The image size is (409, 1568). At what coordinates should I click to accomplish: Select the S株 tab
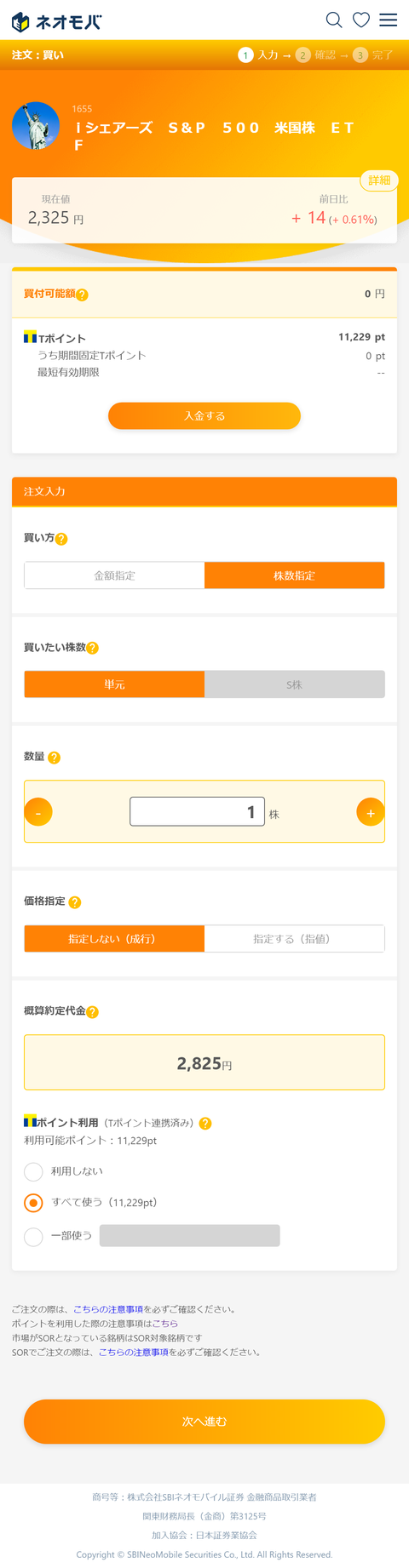tap(295, 684)
